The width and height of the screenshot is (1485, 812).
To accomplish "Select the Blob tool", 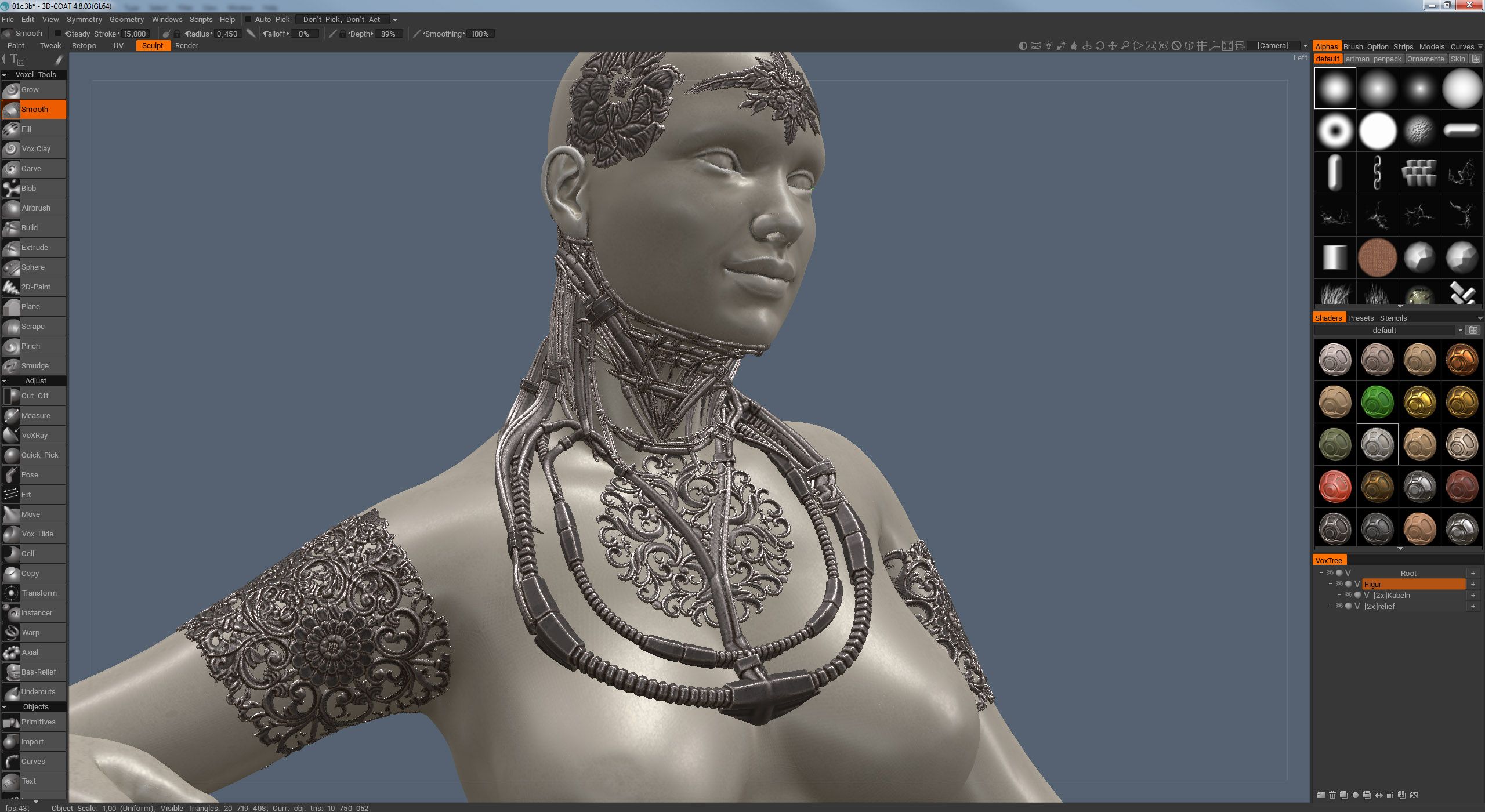I will pyautogui.click(x=34, y=188).
